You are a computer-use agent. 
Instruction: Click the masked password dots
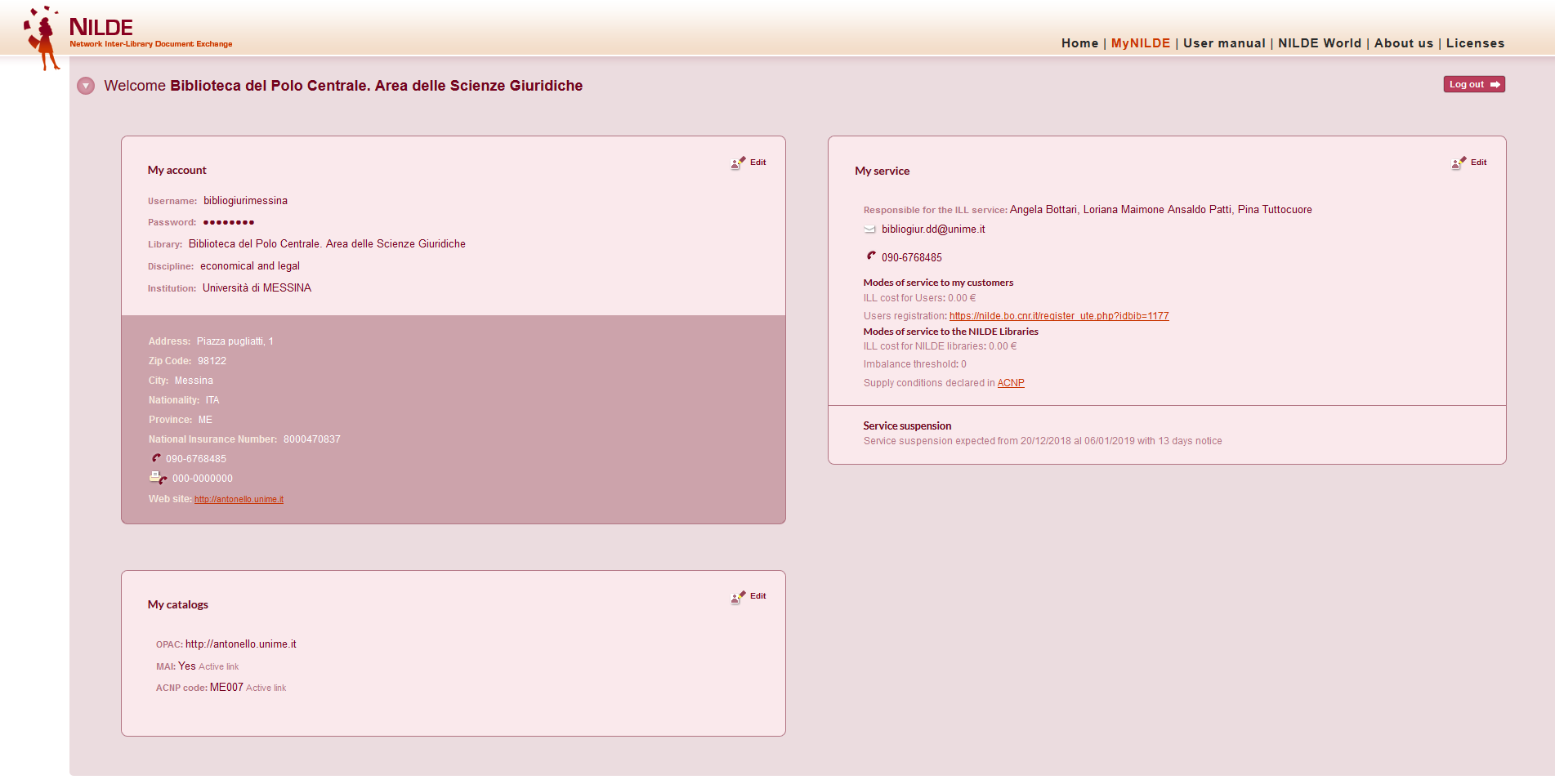point(229,222)
